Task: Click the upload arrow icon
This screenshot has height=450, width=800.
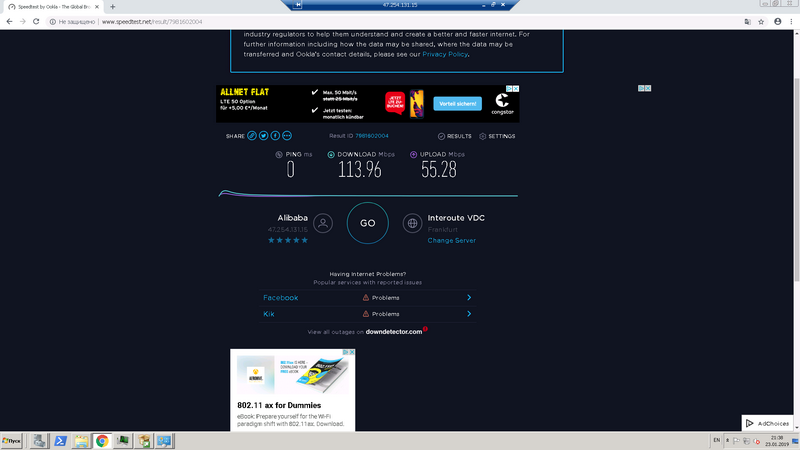Action: click(413, 155)
